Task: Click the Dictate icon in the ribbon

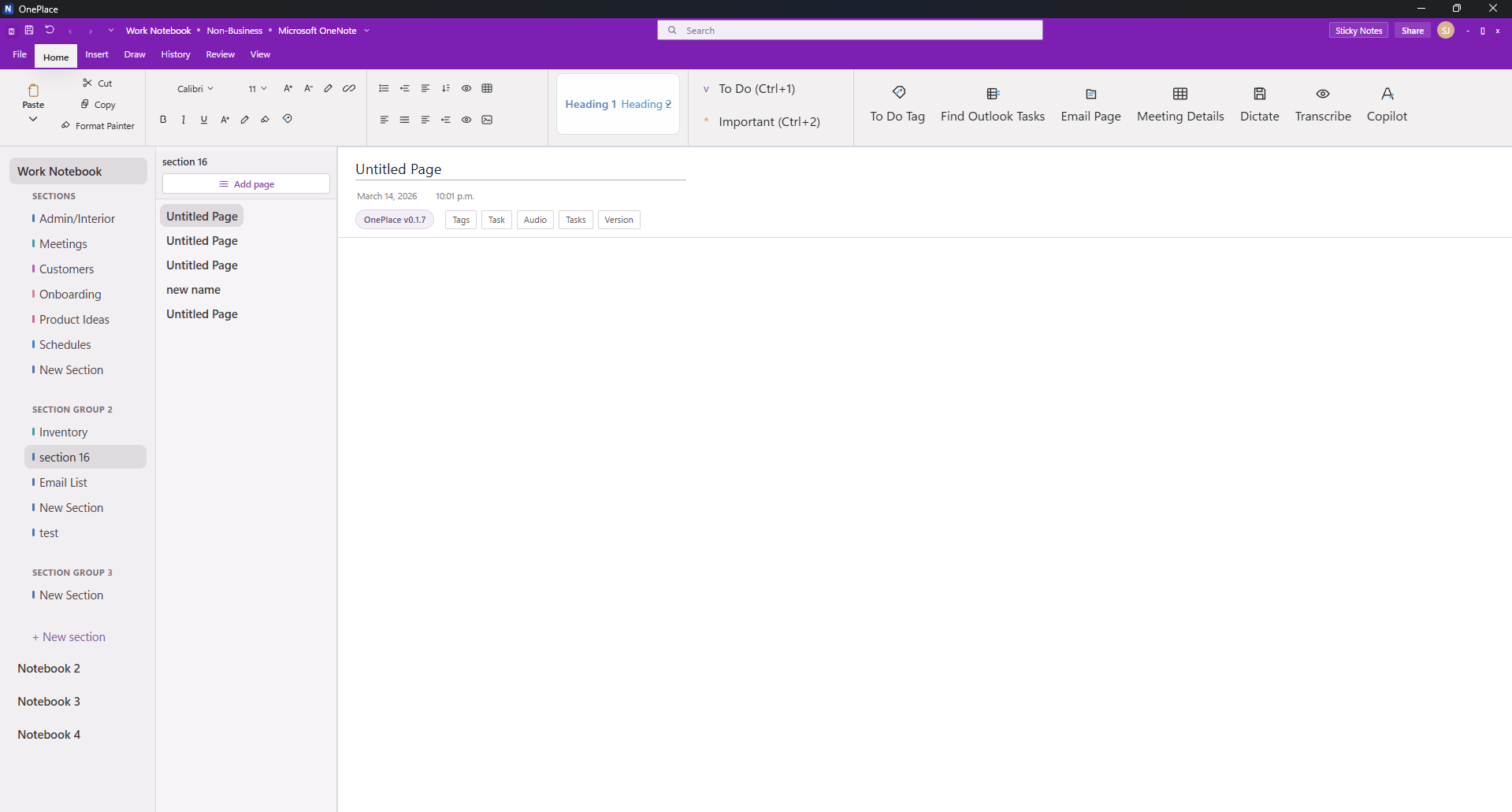Action: tap(1259, 94)
